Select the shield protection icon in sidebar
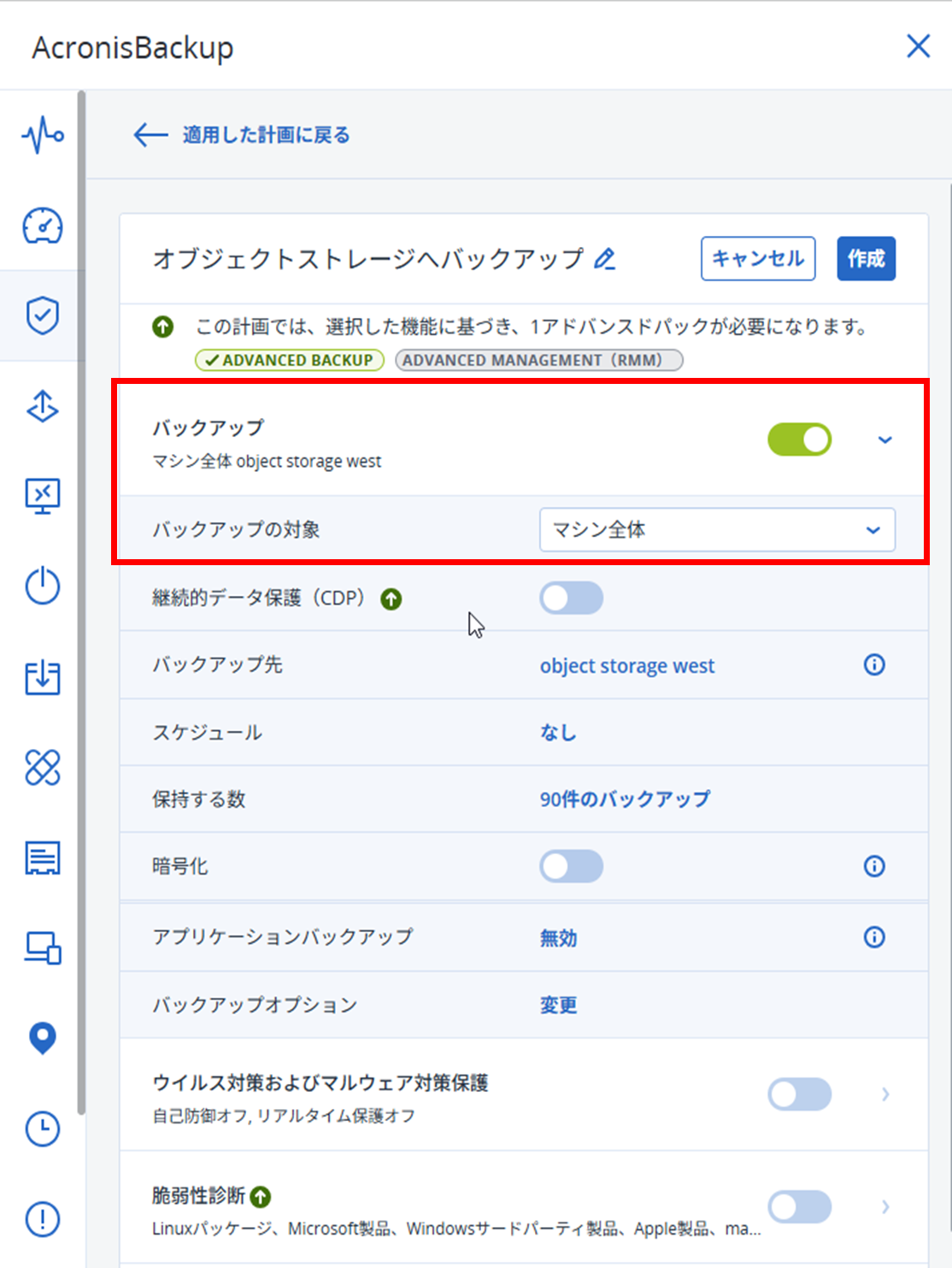 42,316
